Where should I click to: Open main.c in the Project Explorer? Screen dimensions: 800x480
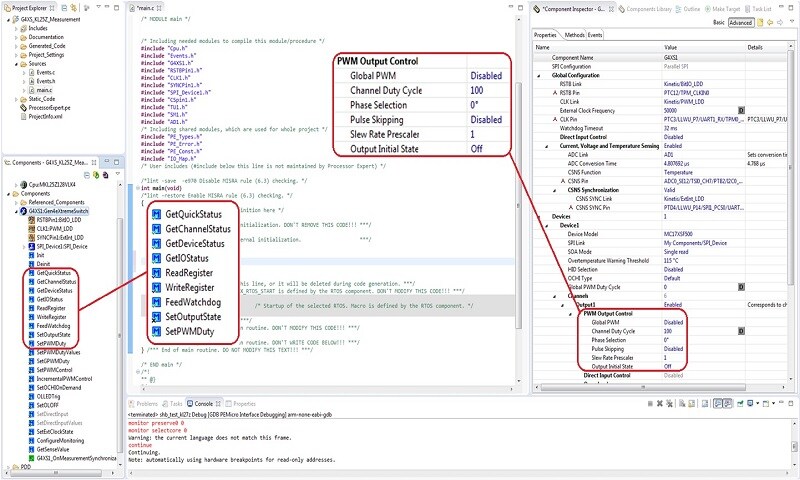[45, 89]
